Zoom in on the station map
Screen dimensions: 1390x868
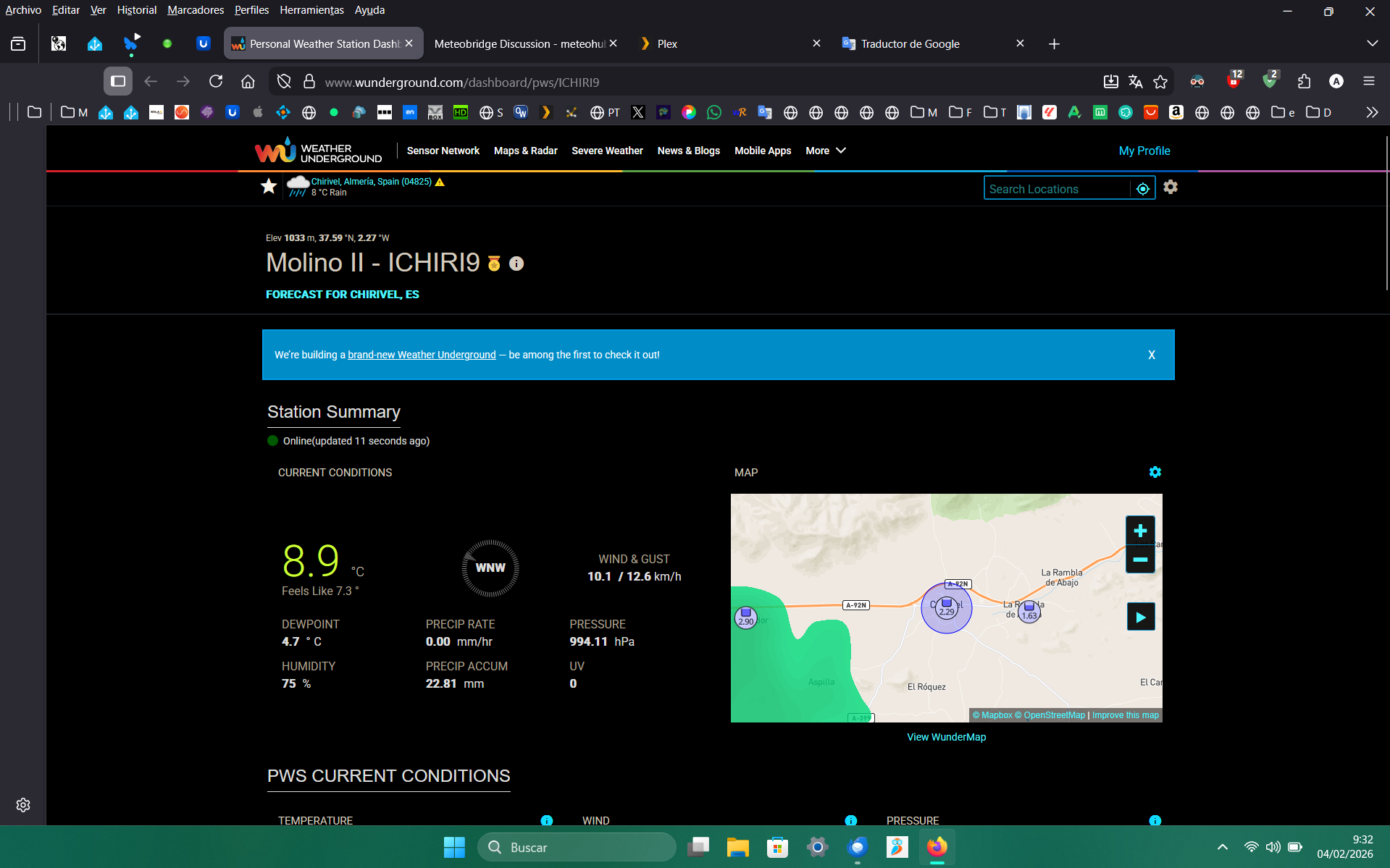(1139, 529)
